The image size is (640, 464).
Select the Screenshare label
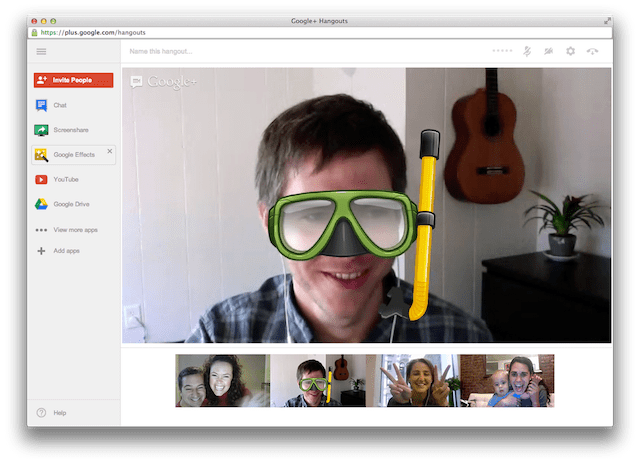(71, 130)
